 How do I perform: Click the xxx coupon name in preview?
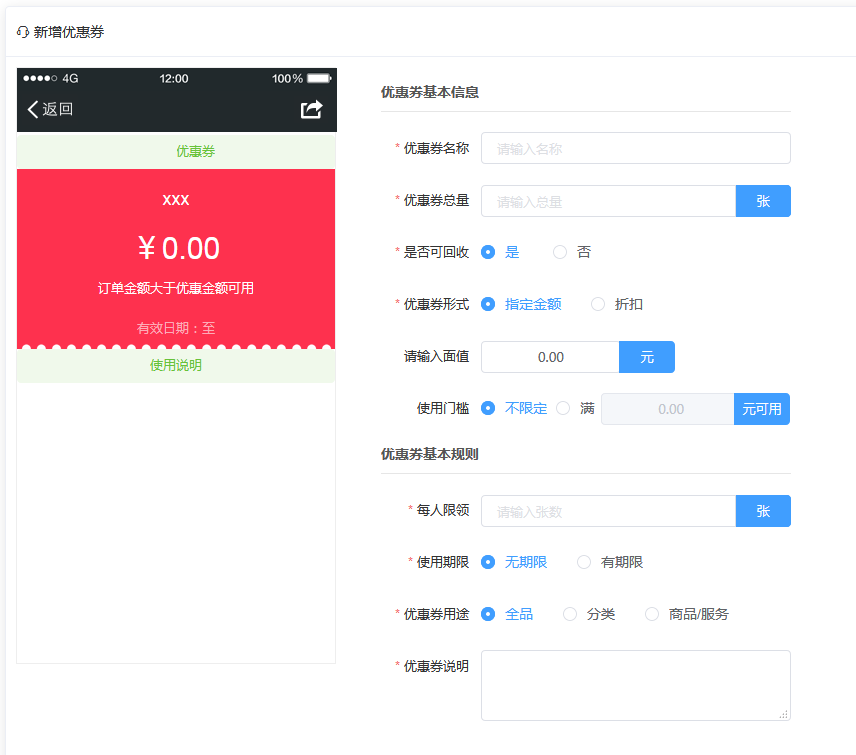click(x=176, y=200)
